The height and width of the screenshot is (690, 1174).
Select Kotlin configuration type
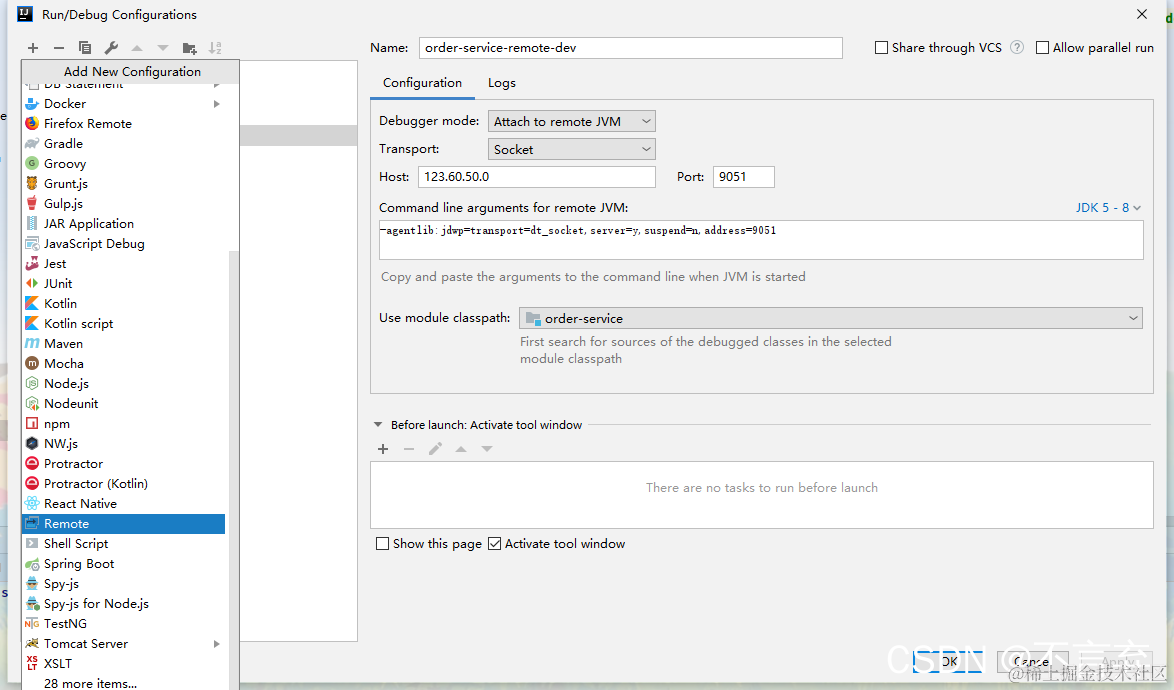[124, 304]
